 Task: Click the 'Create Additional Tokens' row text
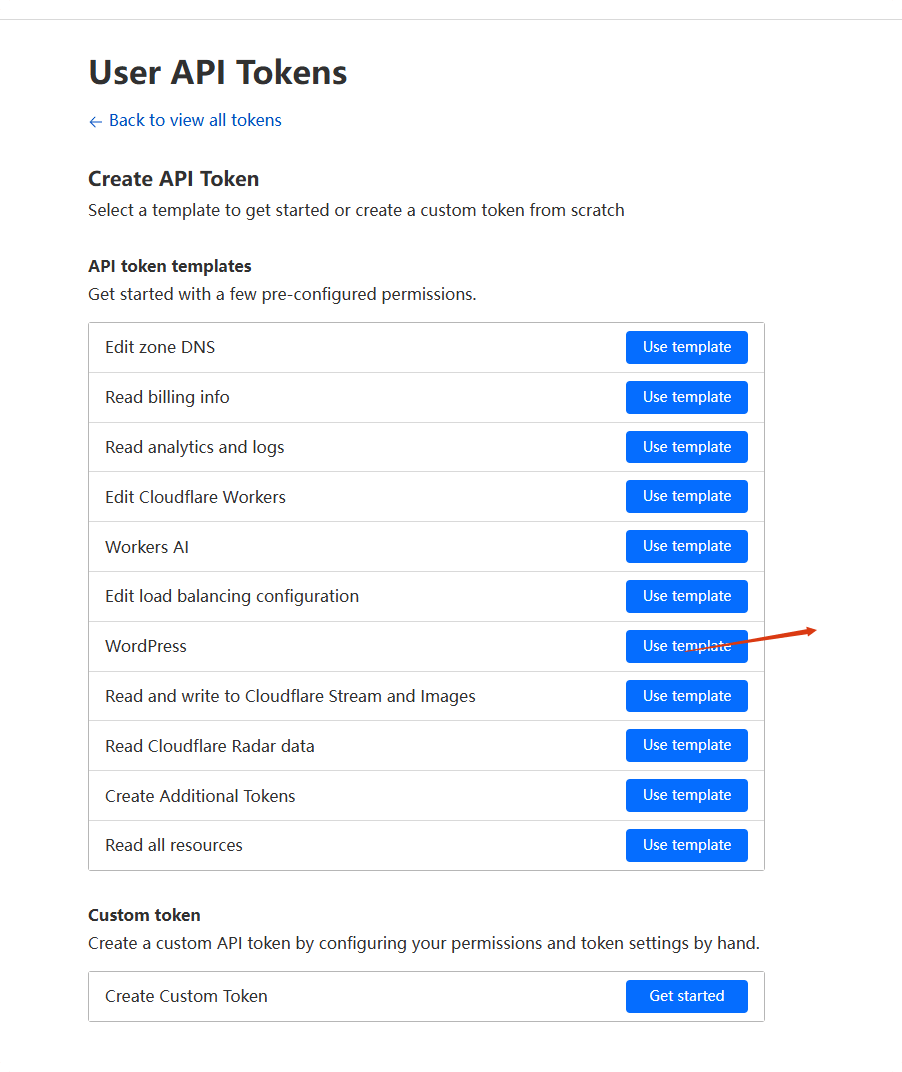tap(200, 796)
